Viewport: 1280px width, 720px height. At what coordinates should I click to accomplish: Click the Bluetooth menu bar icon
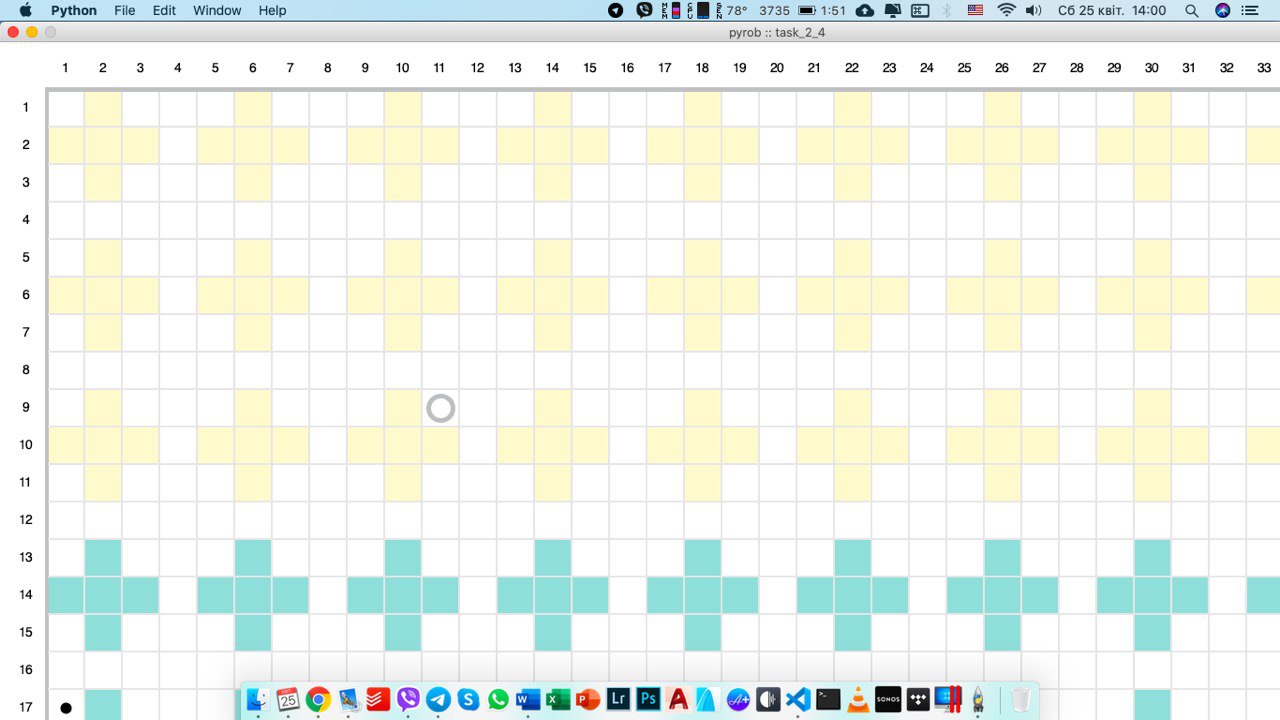coord(948,10)
